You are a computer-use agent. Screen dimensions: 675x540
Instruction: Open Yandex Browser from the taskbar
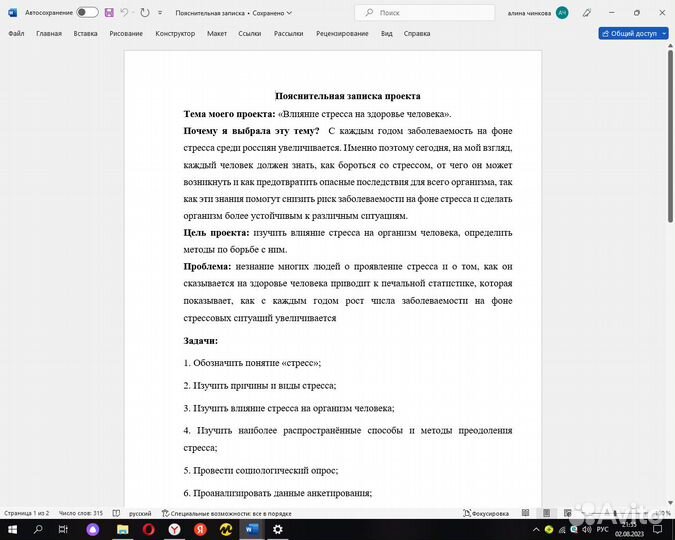tap(174, 529)
